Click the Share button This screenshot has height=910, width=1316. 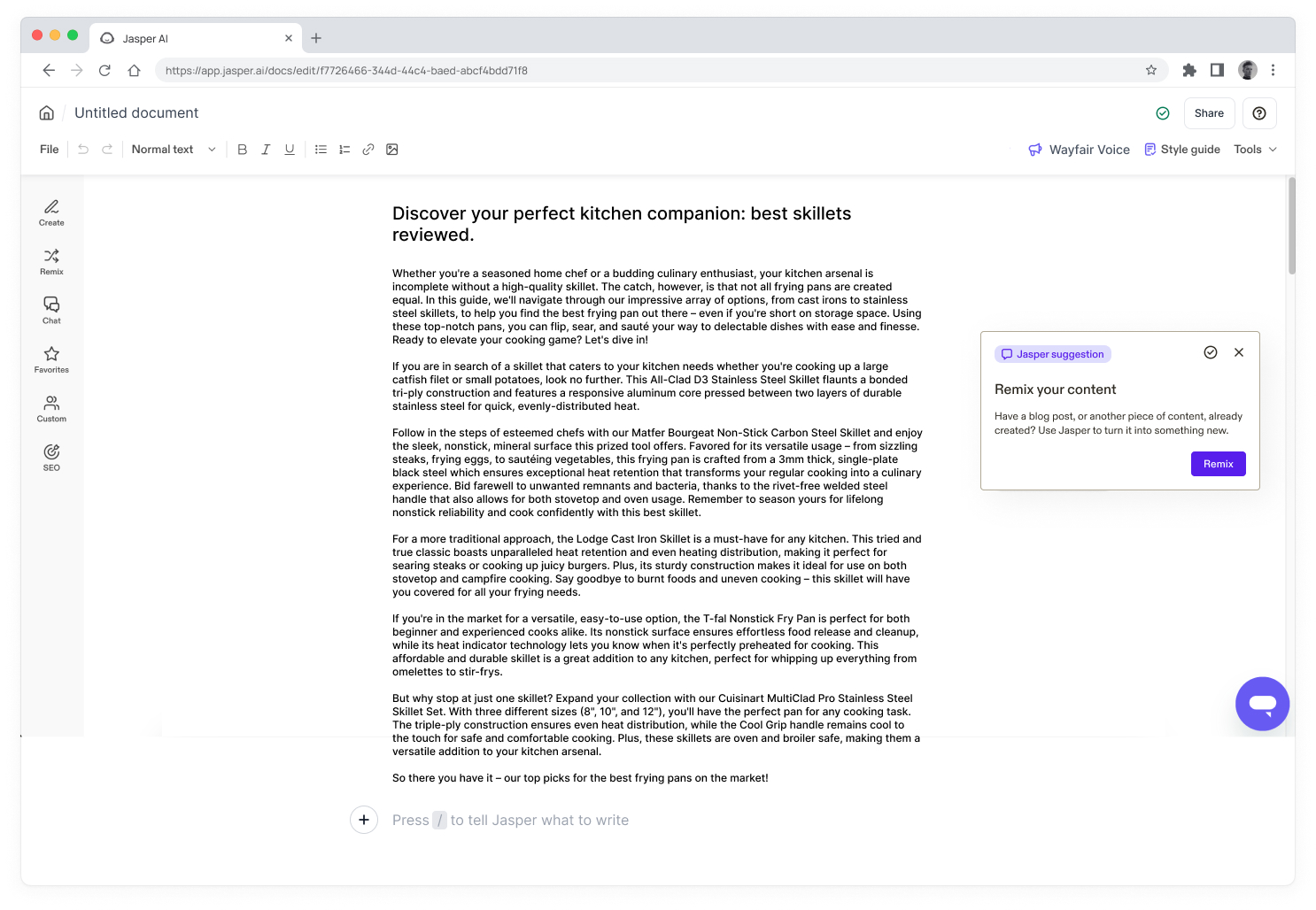[x=1209, y=113]
